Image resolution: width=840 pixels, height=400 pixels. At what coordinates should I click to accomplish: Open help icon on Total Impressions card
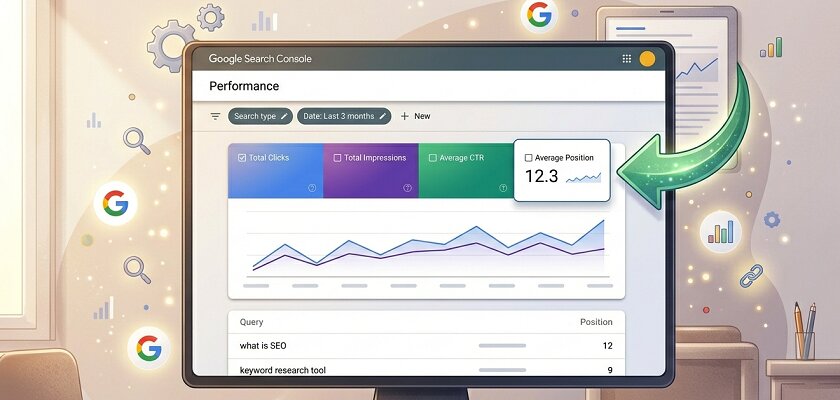click(407, 188)
